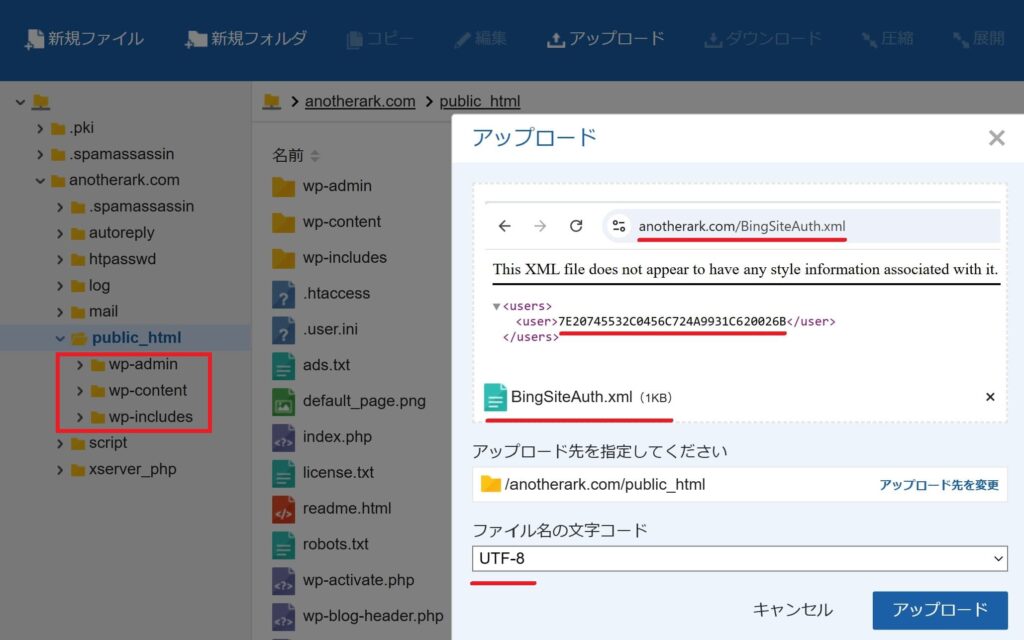Screen dimensions: 1024x640
Task: Click the anotherark.com/BingSiteAuth.xml address bar
Action: click(742, 226)
